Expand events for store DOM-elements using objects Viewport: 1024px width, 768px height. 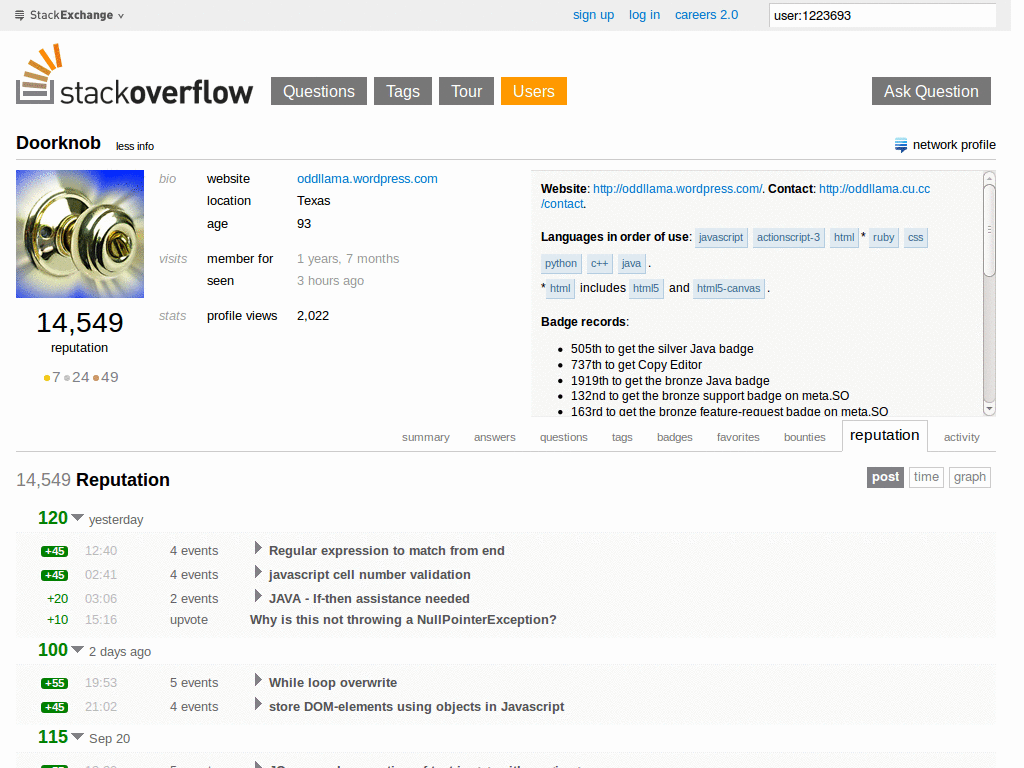coord(258,705)
